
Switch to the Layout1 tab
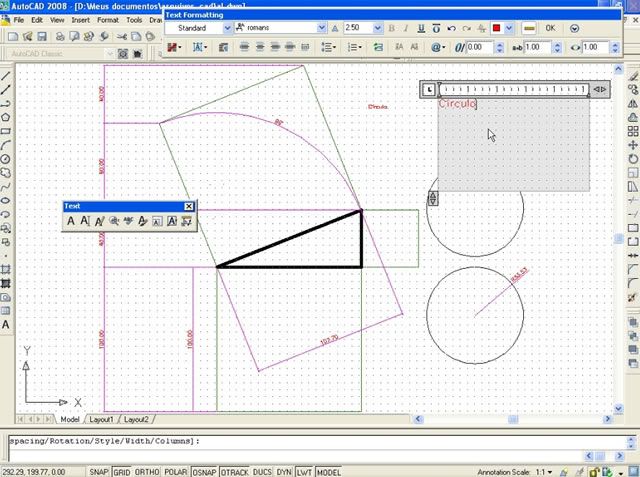click(x=103, y=419)
